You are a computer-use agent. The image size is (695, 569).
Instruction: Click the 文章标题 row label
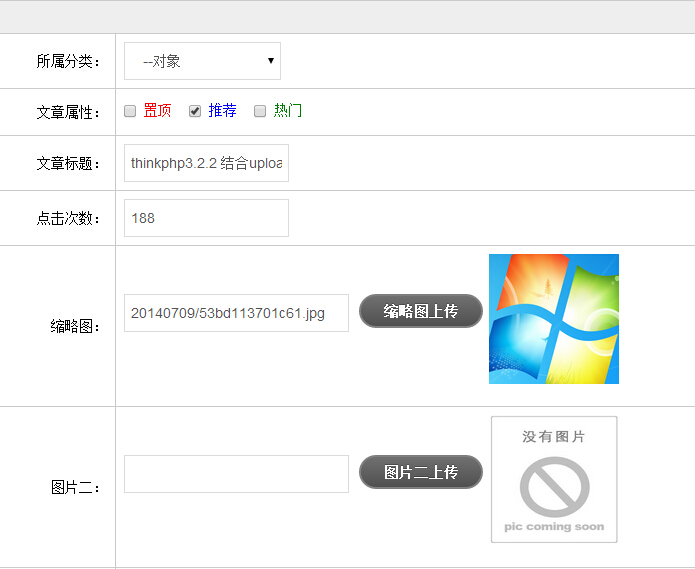pos(68,164)
